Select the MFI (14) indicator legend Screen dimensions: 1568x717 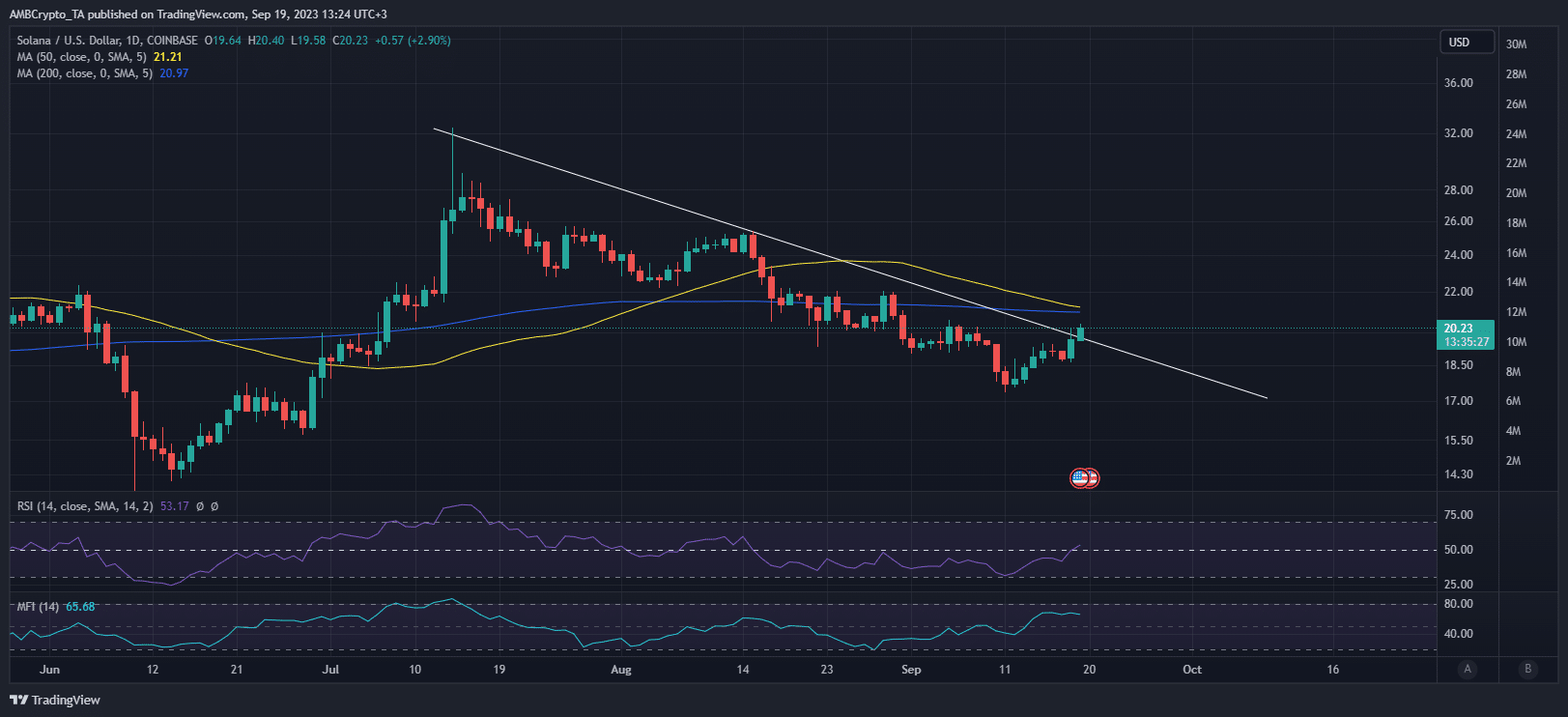tap(38, 607)
